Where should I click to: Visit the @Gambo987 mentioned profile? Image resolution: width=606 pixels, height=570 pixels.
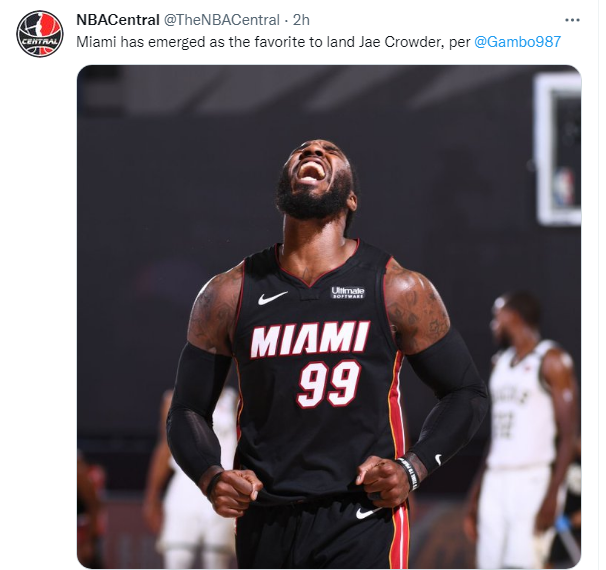coord(517,42)
